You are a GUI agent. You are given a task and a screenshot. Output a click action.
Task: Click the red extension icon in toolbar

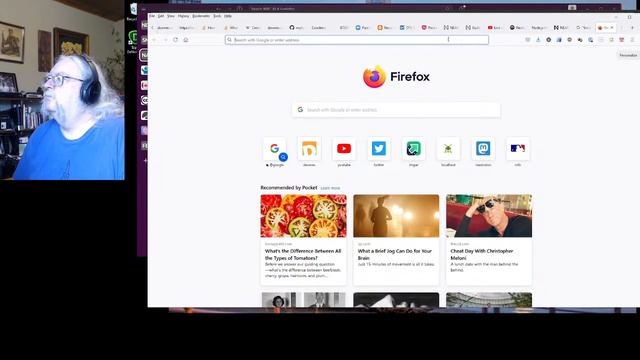coord(622,40)
